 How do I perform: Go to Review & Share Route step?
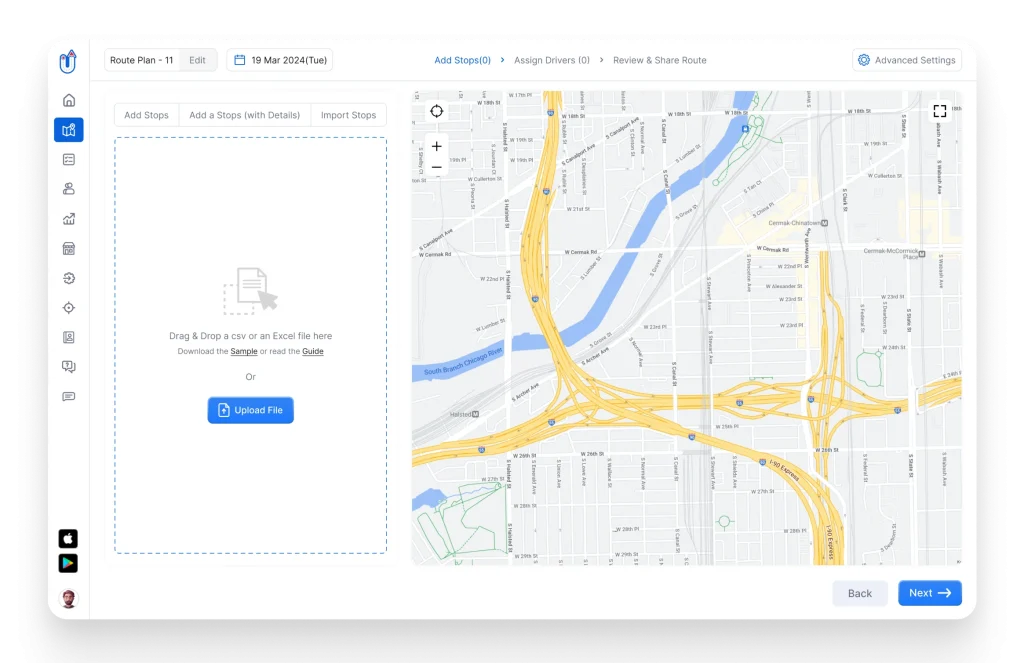[660, 60]
